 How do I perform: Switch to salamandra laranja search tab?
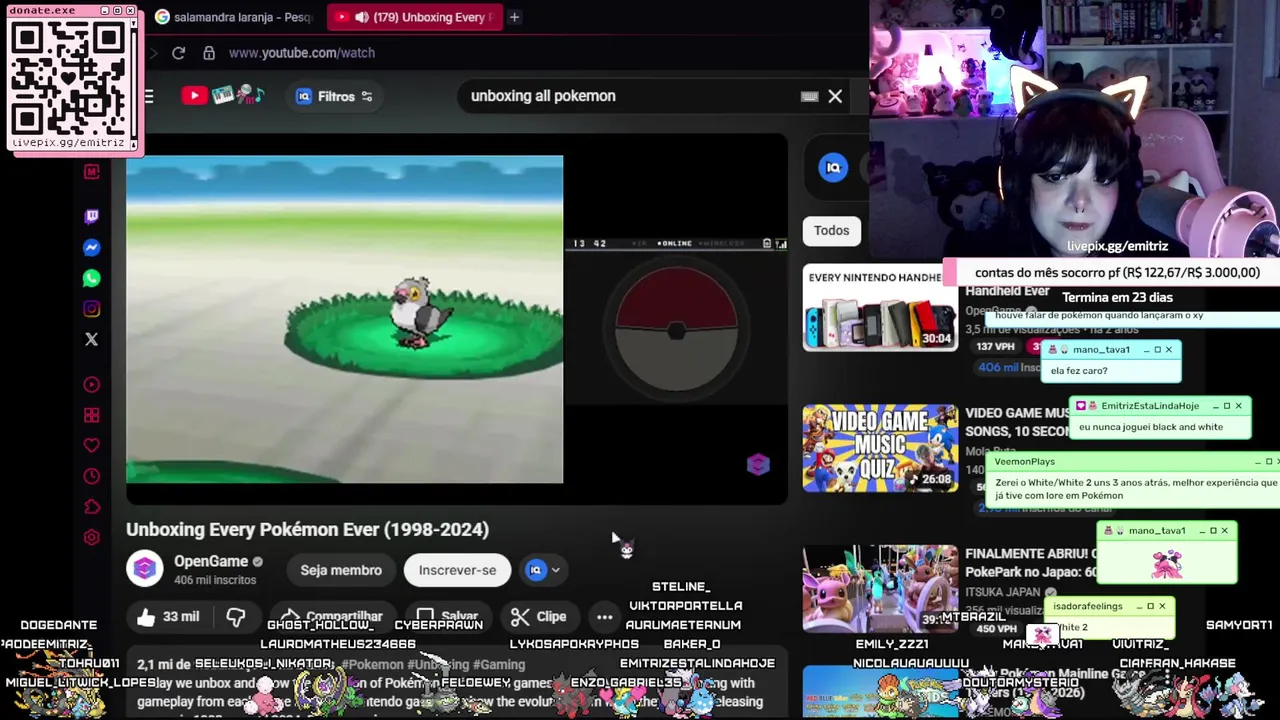pyautogui.click(x=235, y=17)
